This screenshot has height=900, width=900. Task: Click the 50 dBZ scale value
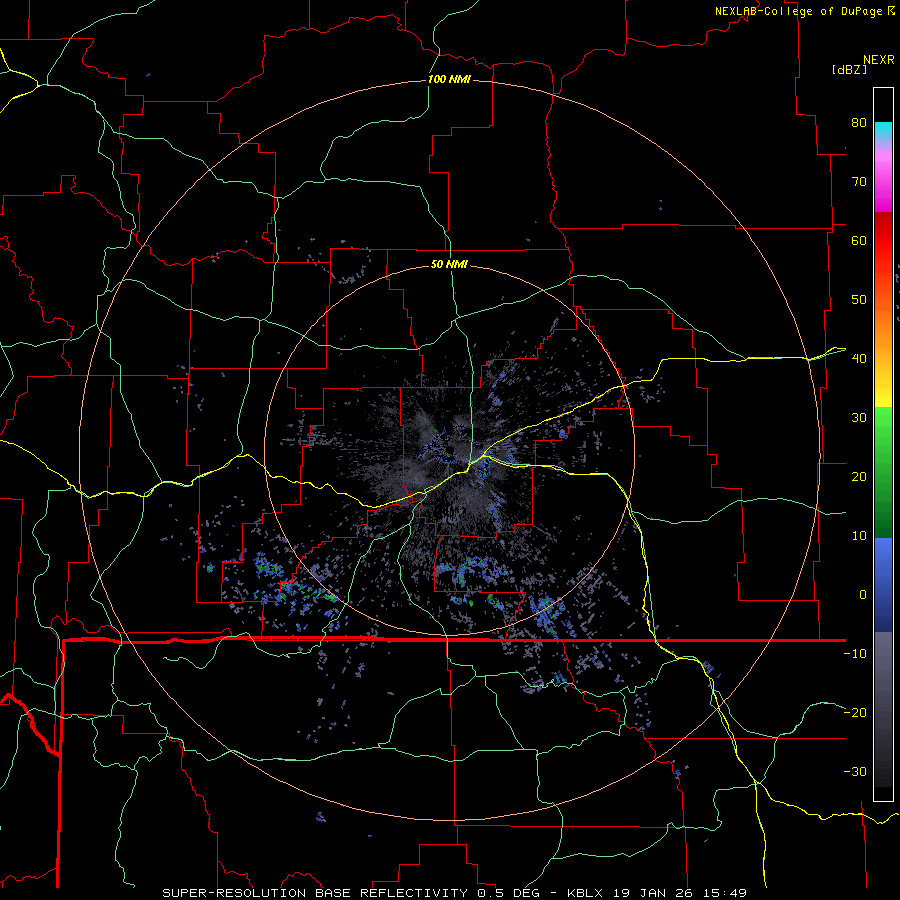859,300
